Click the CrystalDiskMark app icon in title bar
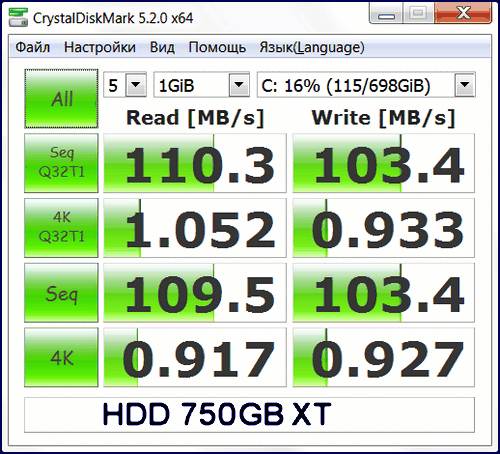This screenshot has width=500, height=454. point(18,17)
